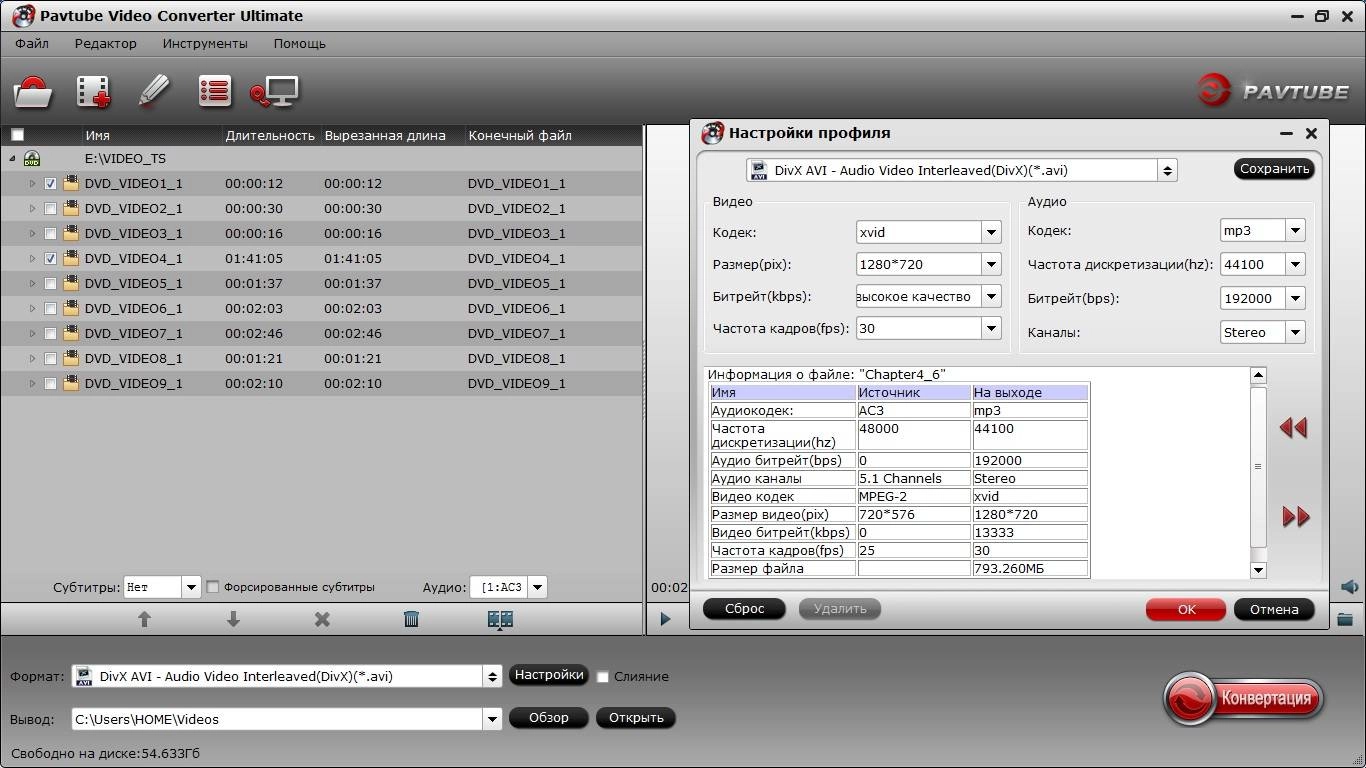The width and height of the screenshot is (1366, 768).
Task: Check the DVD_VIDEO2_1 checkbox
Action: [50, 209]
